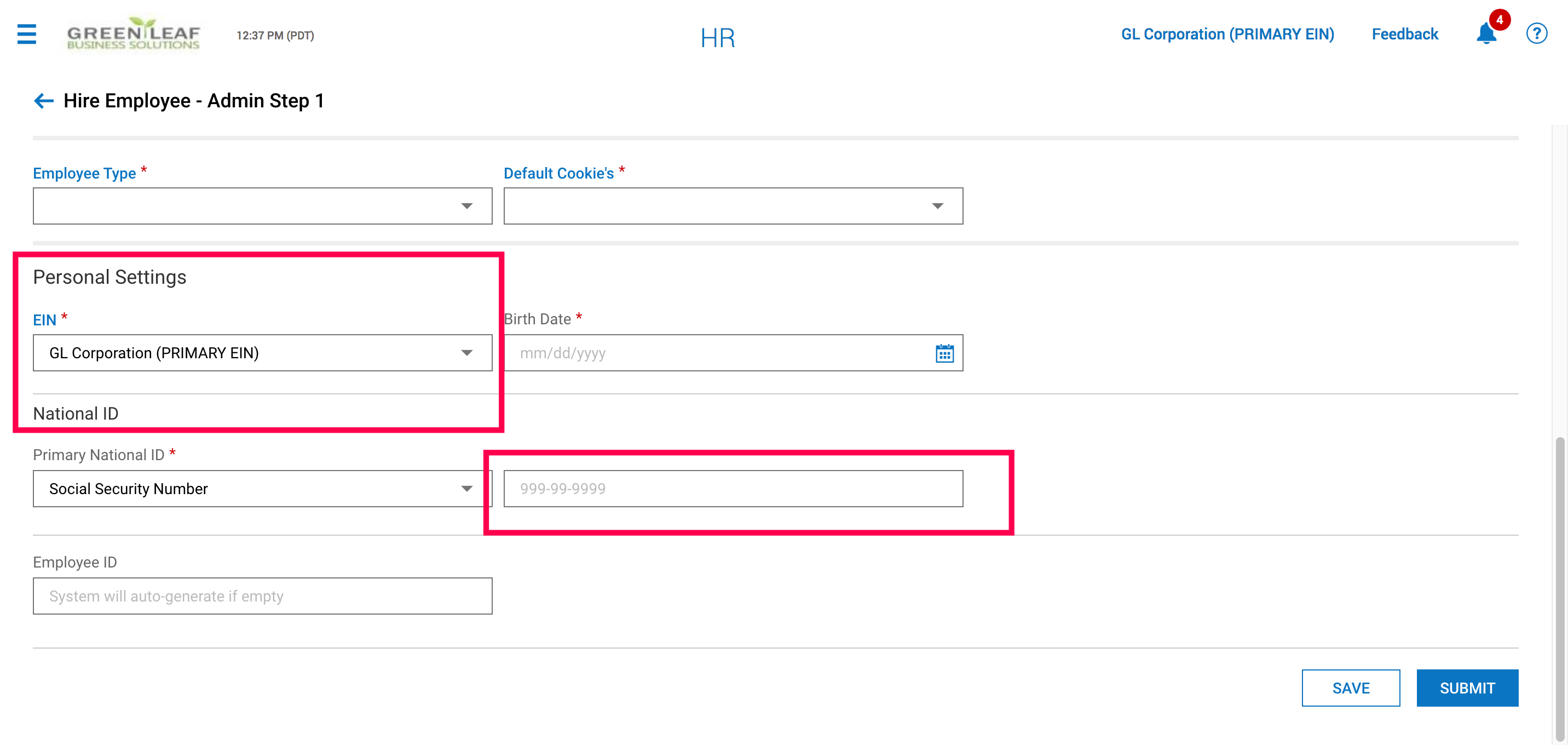Open the Feedback link

(x=1404, y=34)
